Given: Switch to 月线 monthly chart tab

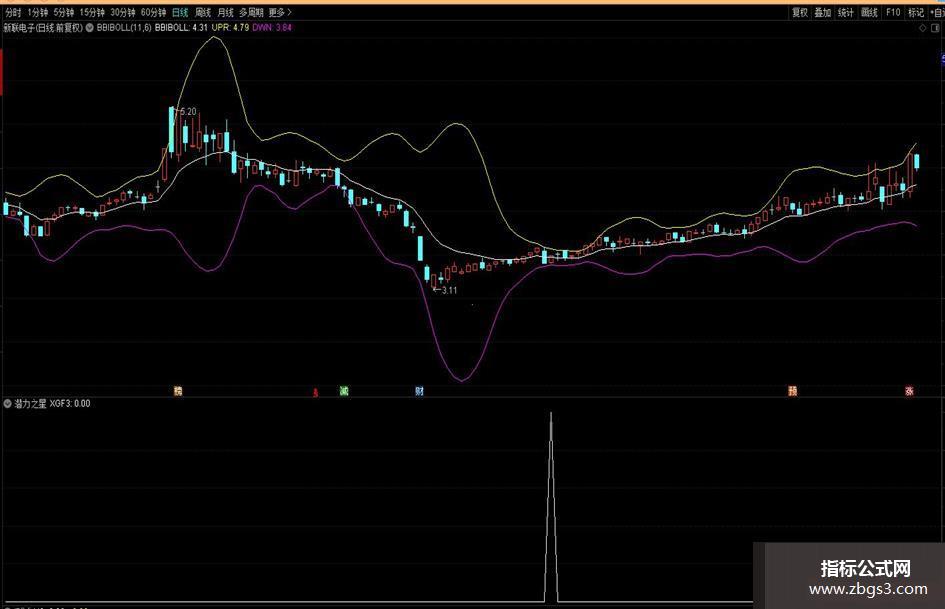Looking at the screenshot, I should point(225,12).
